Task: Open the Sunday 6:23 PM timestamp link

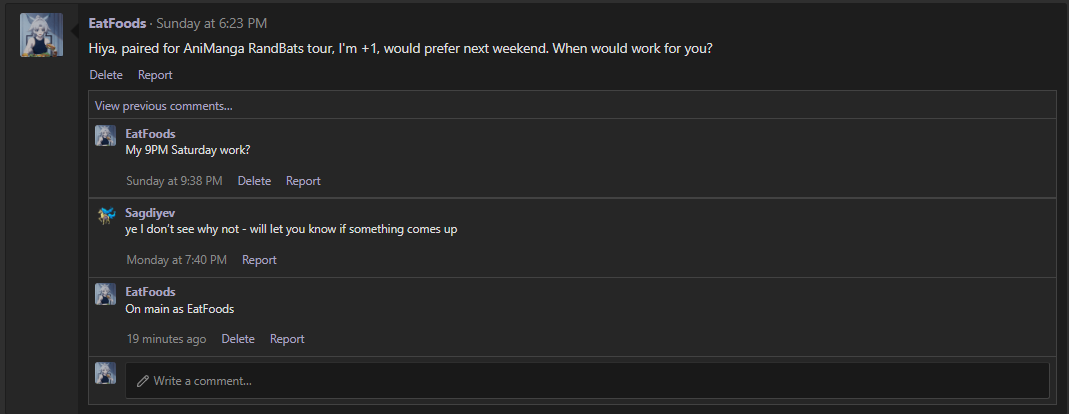Action: (212, 23)
